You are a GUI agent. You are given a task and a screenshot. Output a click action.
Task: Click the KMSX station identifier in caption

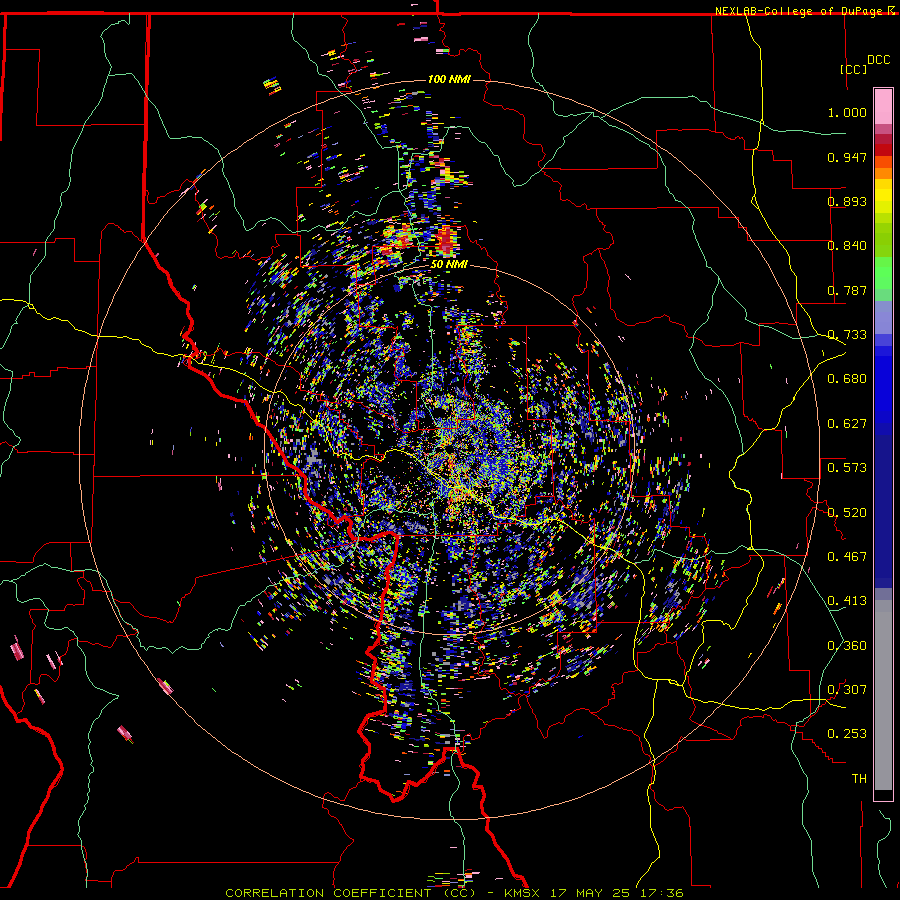pyautogui.click(x=522, y=893)
